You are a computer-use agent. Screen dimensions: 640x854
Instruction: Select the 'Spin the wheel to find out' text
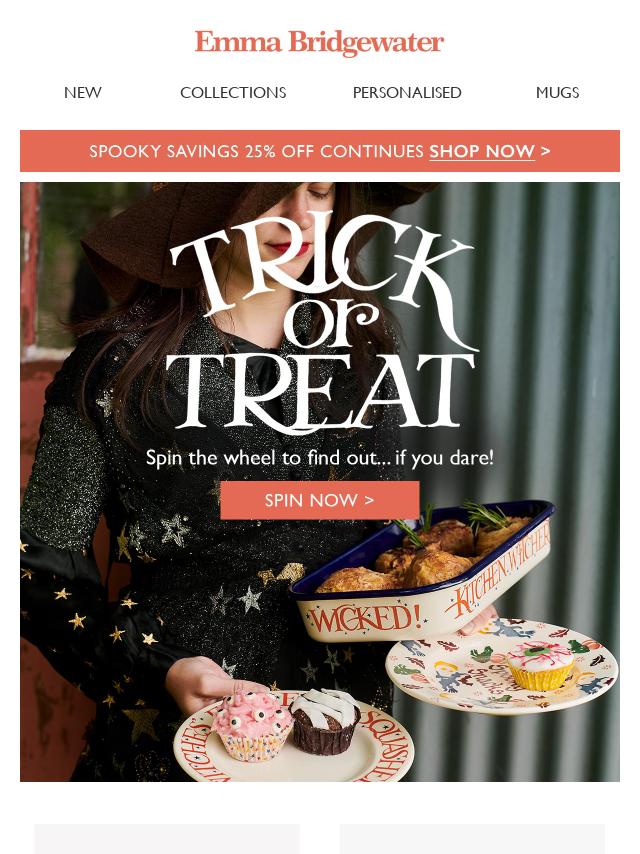[320, 458]
